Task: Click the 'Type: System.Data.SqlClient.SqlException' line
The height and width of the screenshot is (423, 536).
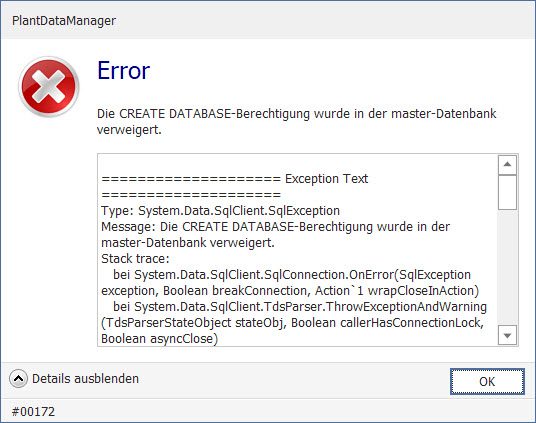Action: (x=220, y=211)
